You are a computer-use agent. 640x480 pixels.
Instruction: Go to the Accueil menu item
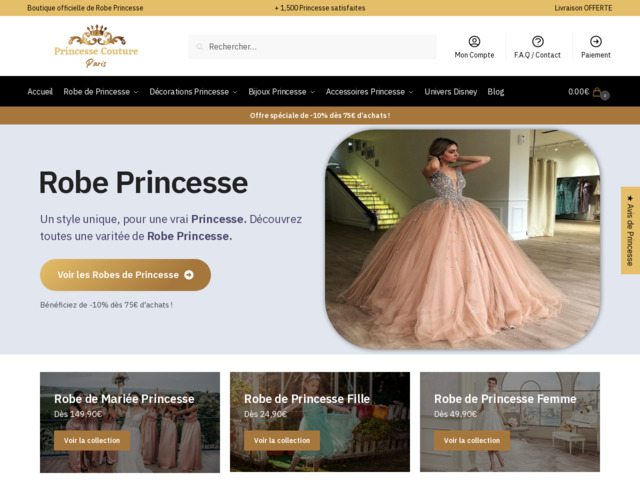tap(40, 92)
